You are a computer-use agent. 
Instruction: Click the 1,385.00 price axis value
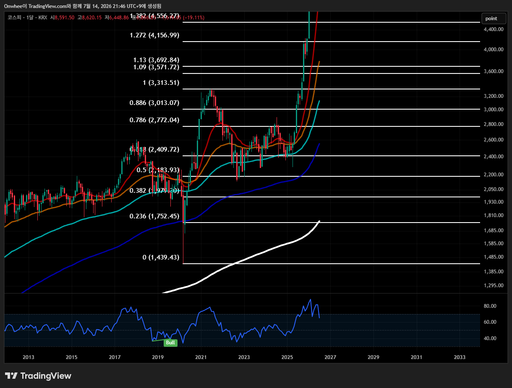point(494,272)
